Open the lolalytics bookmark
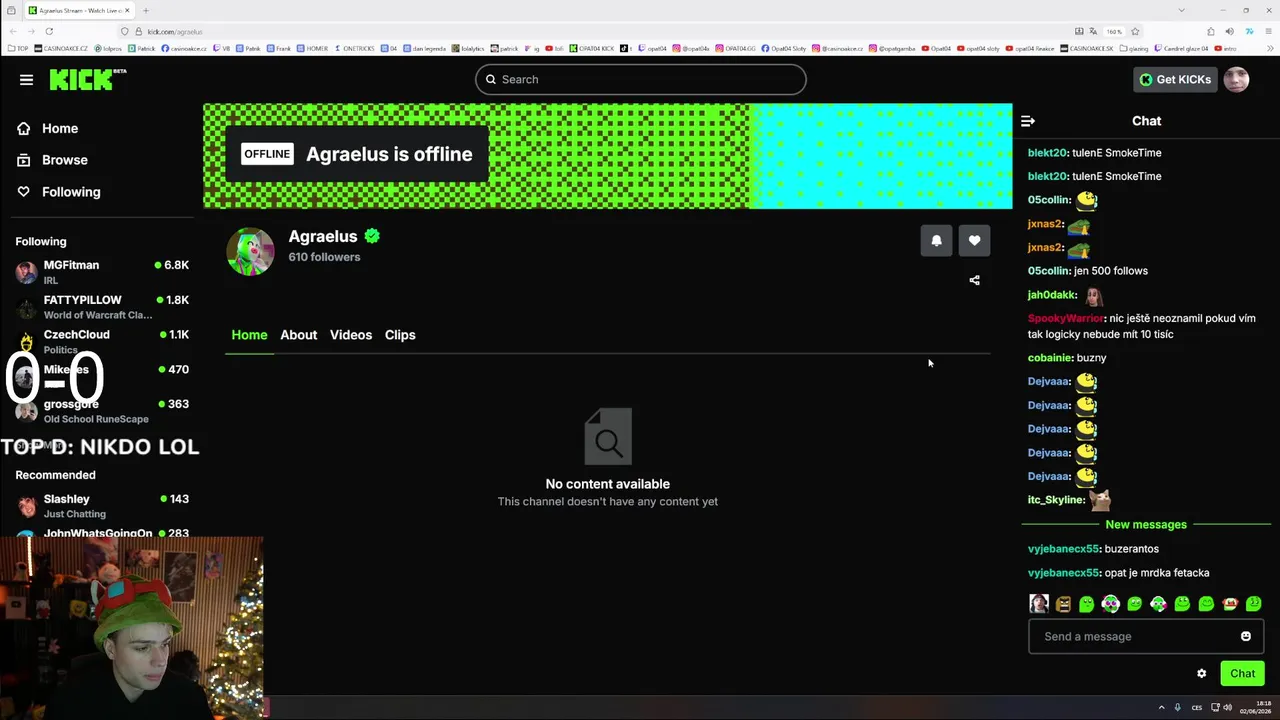The image size is (1280, 720). (468, 48)
